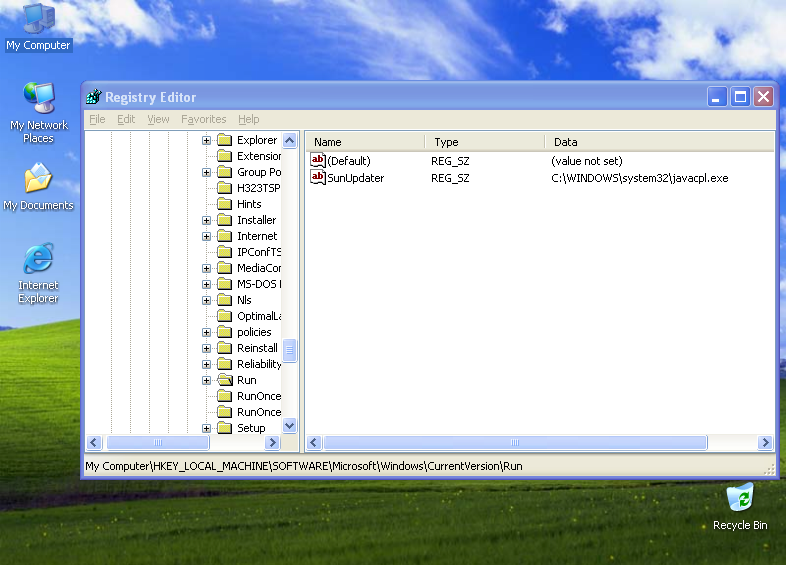
Task: Expand the Group Po key
Action: 206,172
